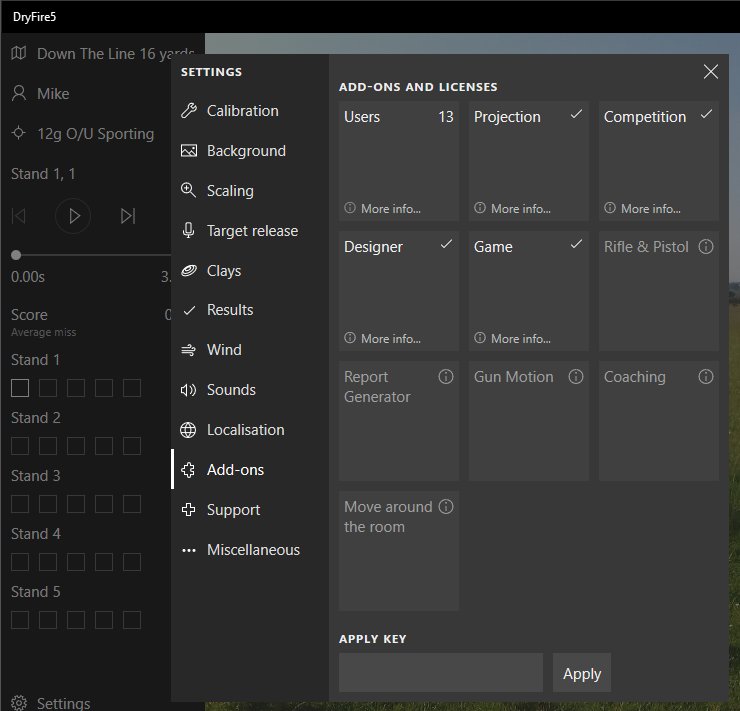
Task: Click the Apply Key input field
Action: tap(441, 673)
